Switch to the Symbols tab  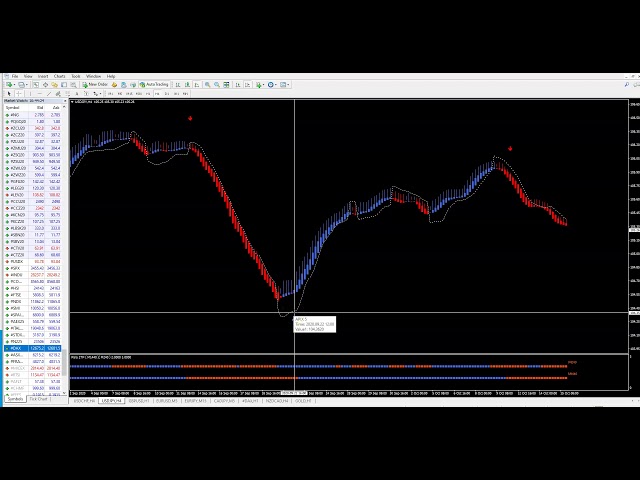[x=14, y=399]
